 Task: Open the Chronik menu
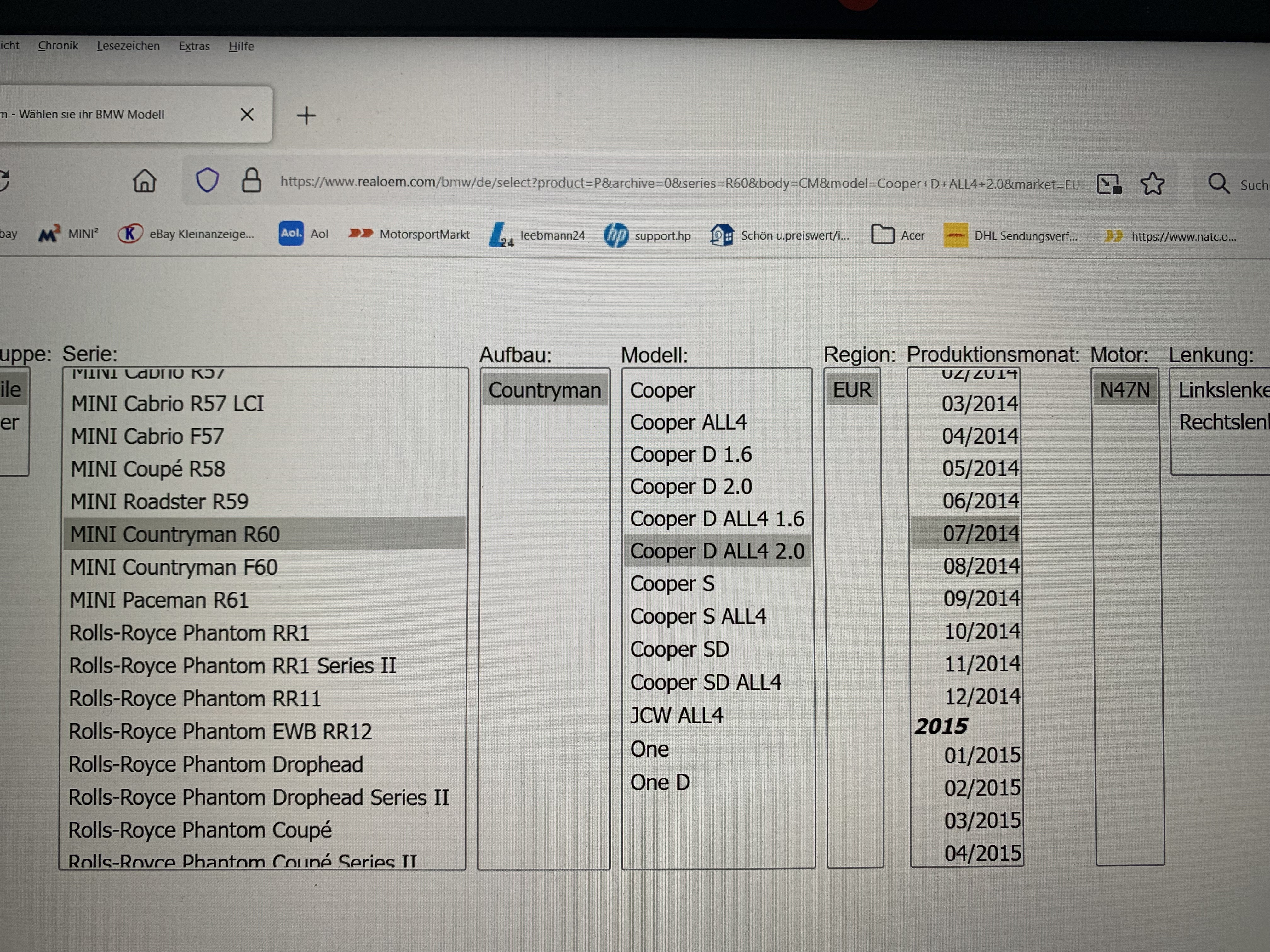pyautogui.click(x=58, y=45)
